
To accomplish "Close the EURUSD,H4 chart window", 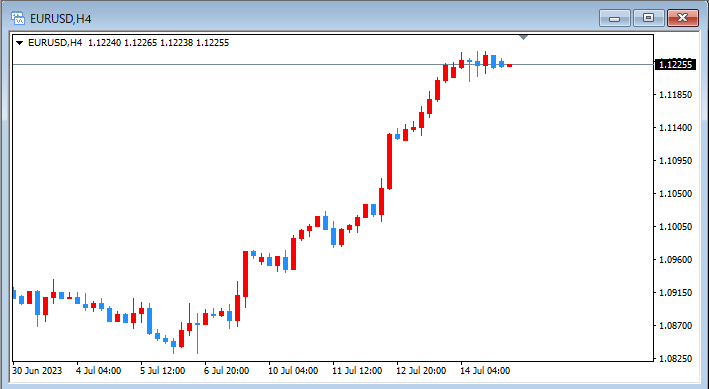I will point(683,18).
